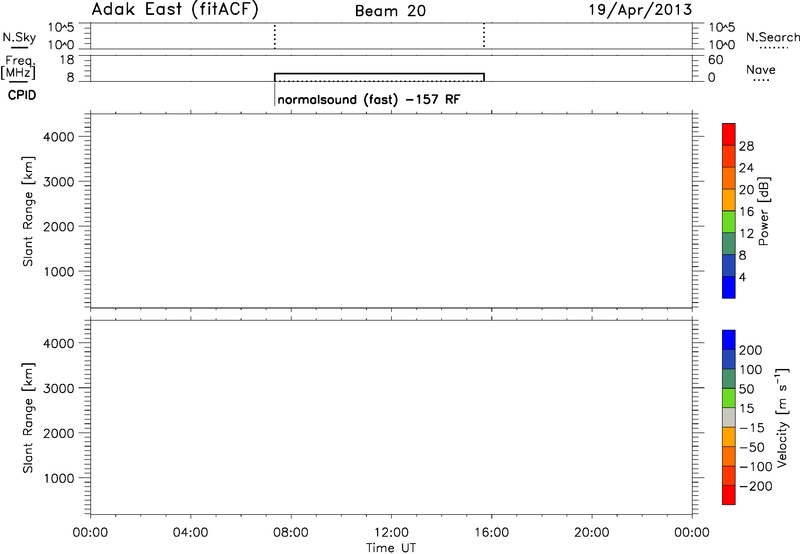The image size is (800, 554).
Task: Select the '20:00' time tick label
Action: point(592,533)
